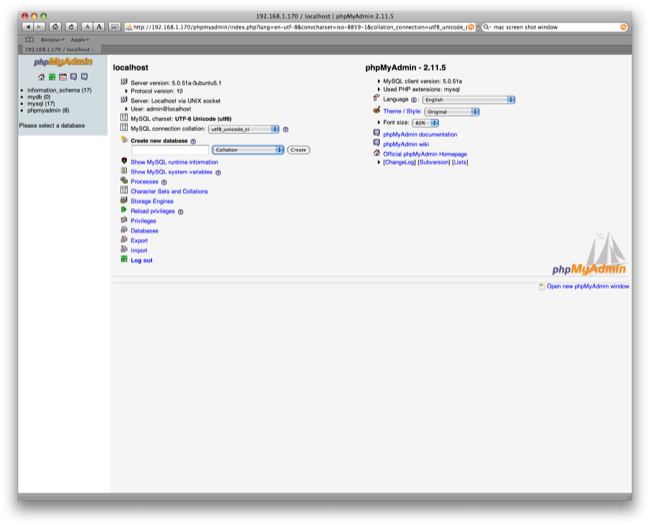Image resolution: width=650 pixels, height=525 pixels.
Task: Open the Apple bookmarks menu
Action: point(80,40)
